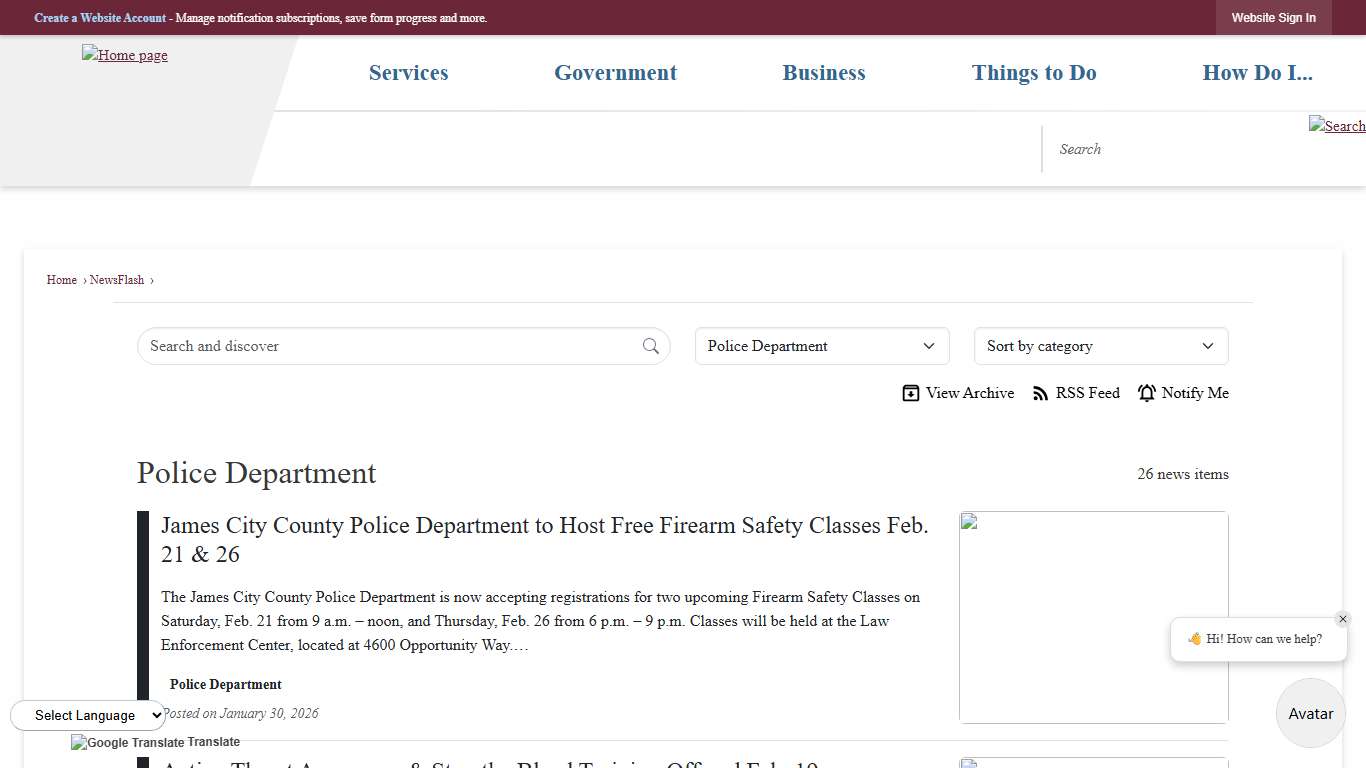Open the Government menu
1366x768 pixels.
click(615, 73)
